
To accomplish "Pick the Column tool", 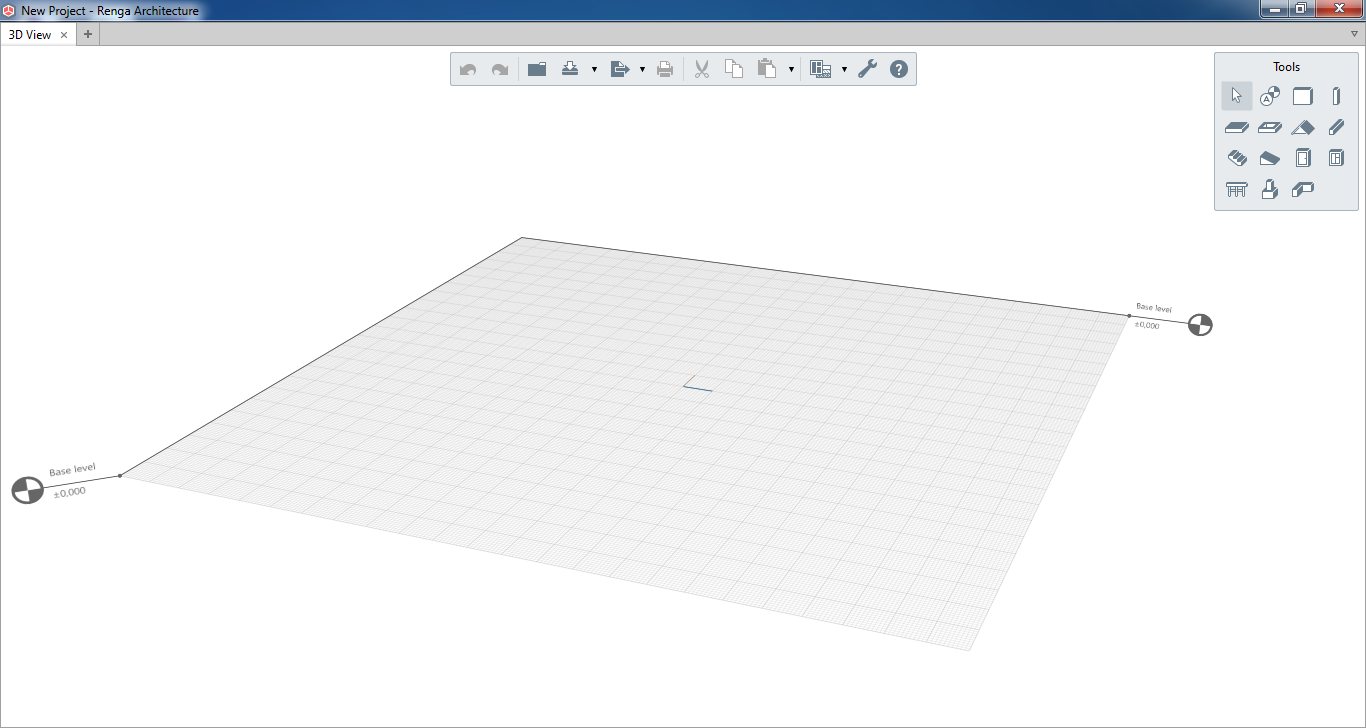I will (x=1336, y=96).
